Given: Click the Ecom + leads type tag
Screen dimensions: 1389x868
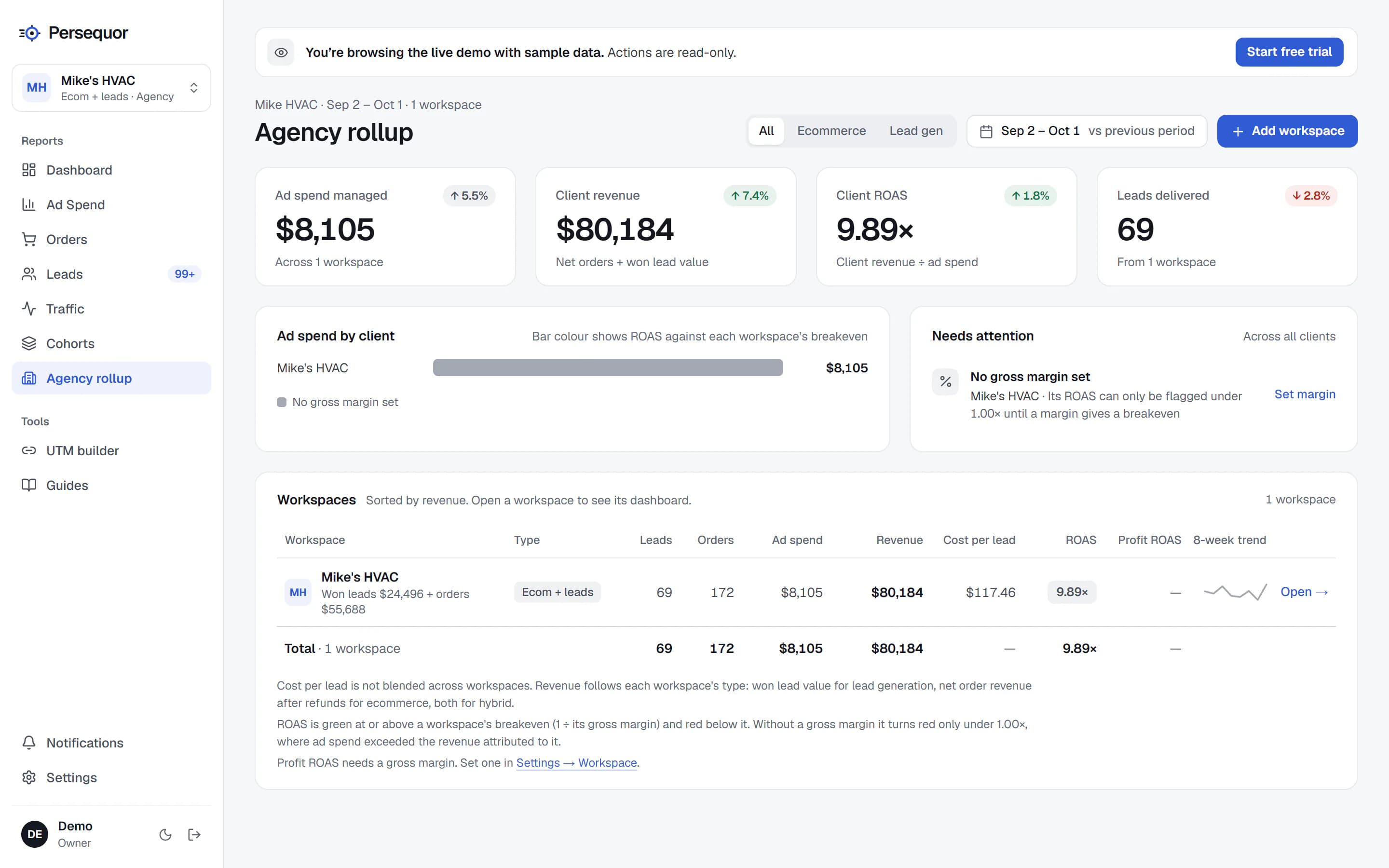Looking at the screenshot, I should [x=558, y=592].
